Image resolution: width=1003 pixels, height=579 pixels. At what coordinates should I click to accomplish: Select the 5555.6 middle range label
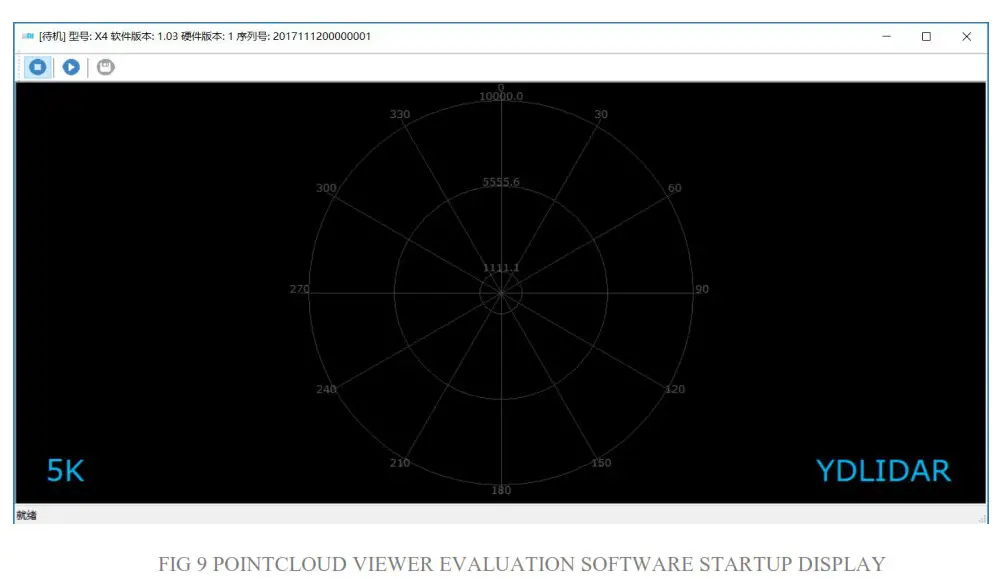[500, 183]
